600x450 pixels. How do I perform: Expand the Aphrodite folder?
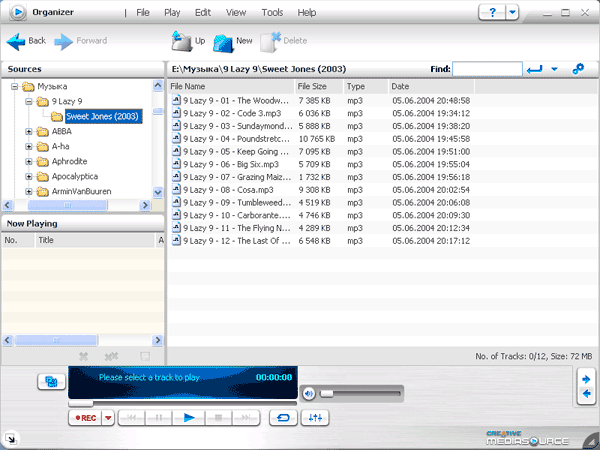point(29,161)
